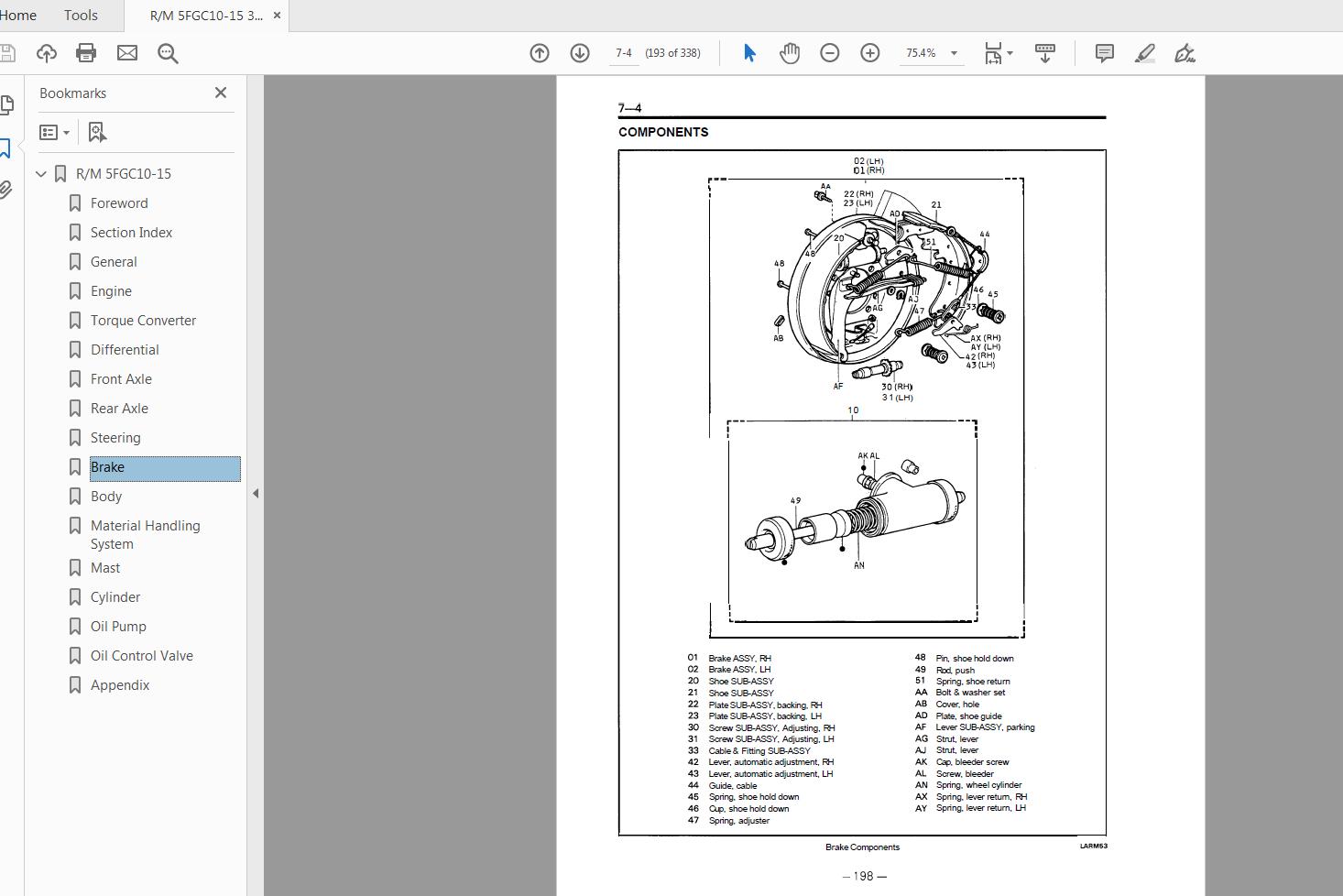
Task: Select the Hand tool in the toolbar
Action: tap(789, 52)
